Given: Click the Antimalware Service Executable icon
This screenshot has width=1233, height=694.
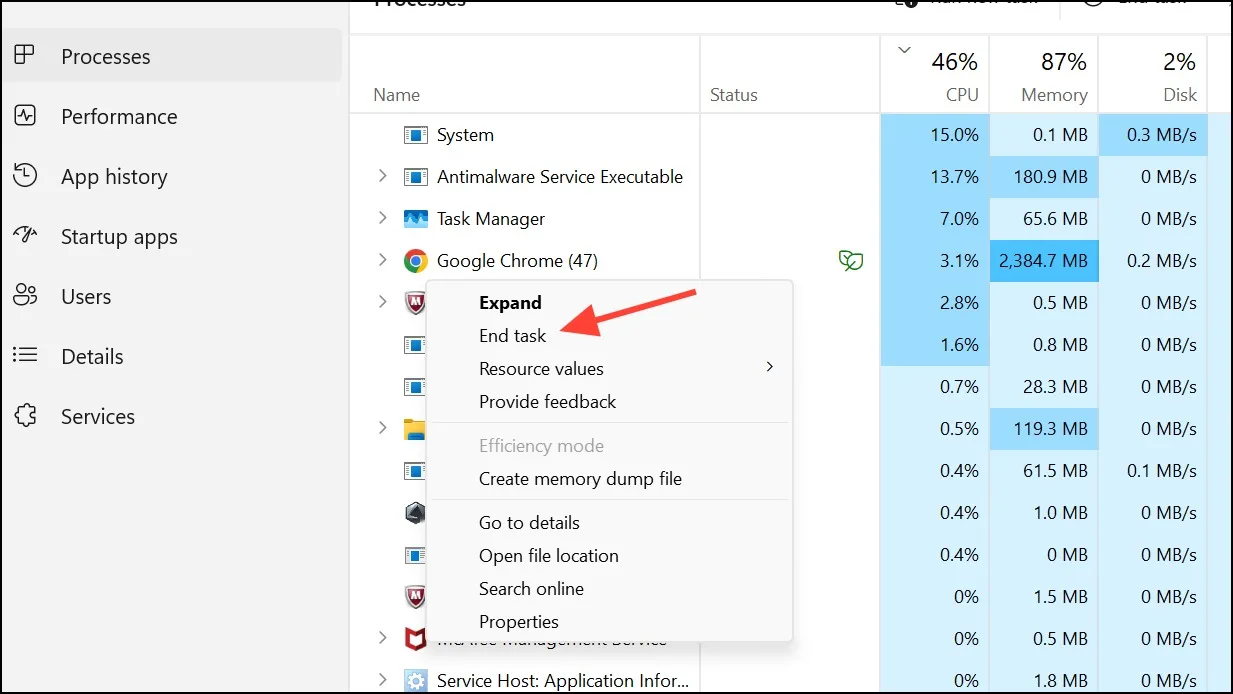Looking at the screenshot, I should (x=415, y=177).
